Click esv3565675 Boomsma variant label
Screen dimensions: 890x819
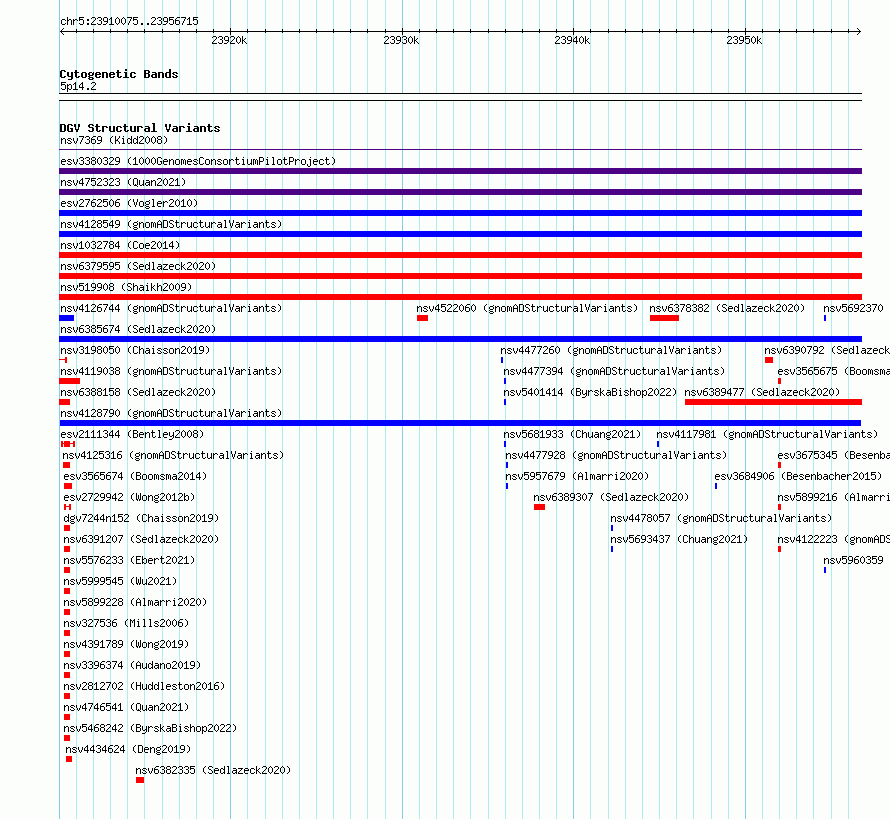[x=833, y=371]
